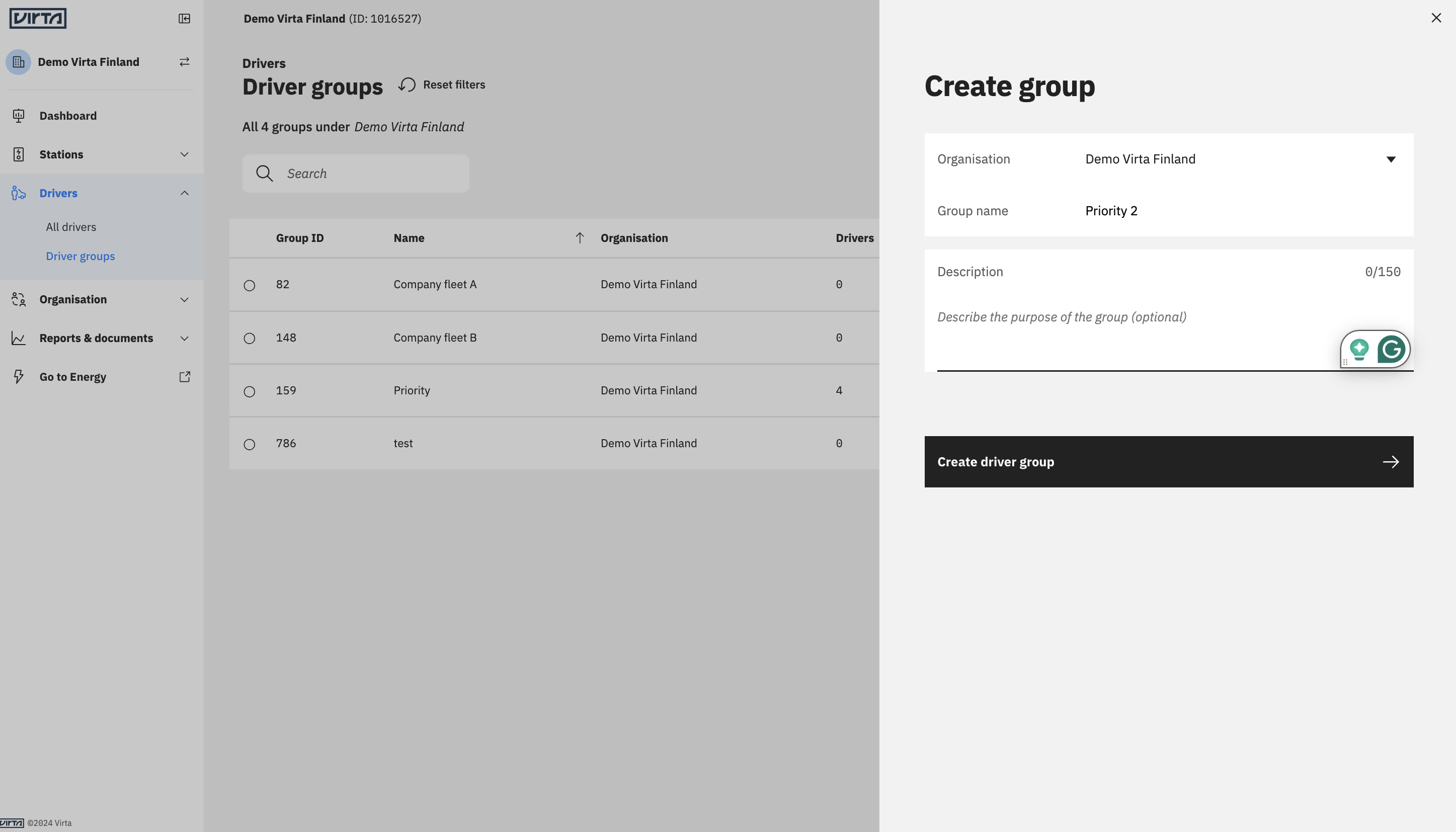Click Priority name cell
1456x832 pixels.
click(x=412, y=390)
